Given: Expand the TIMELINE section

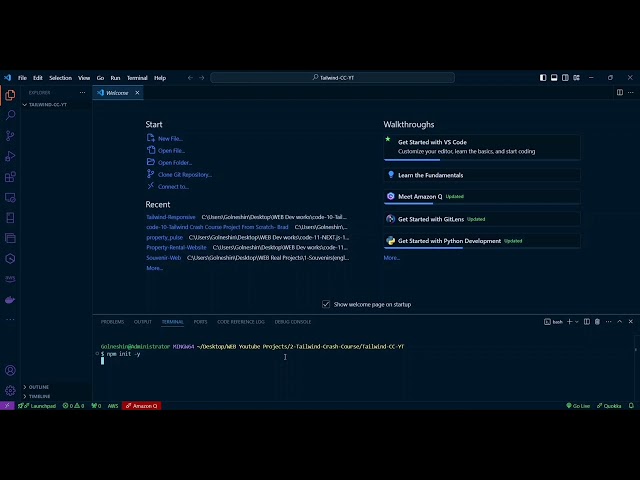Looking at the screenshot, I should [x=38, y=396].
